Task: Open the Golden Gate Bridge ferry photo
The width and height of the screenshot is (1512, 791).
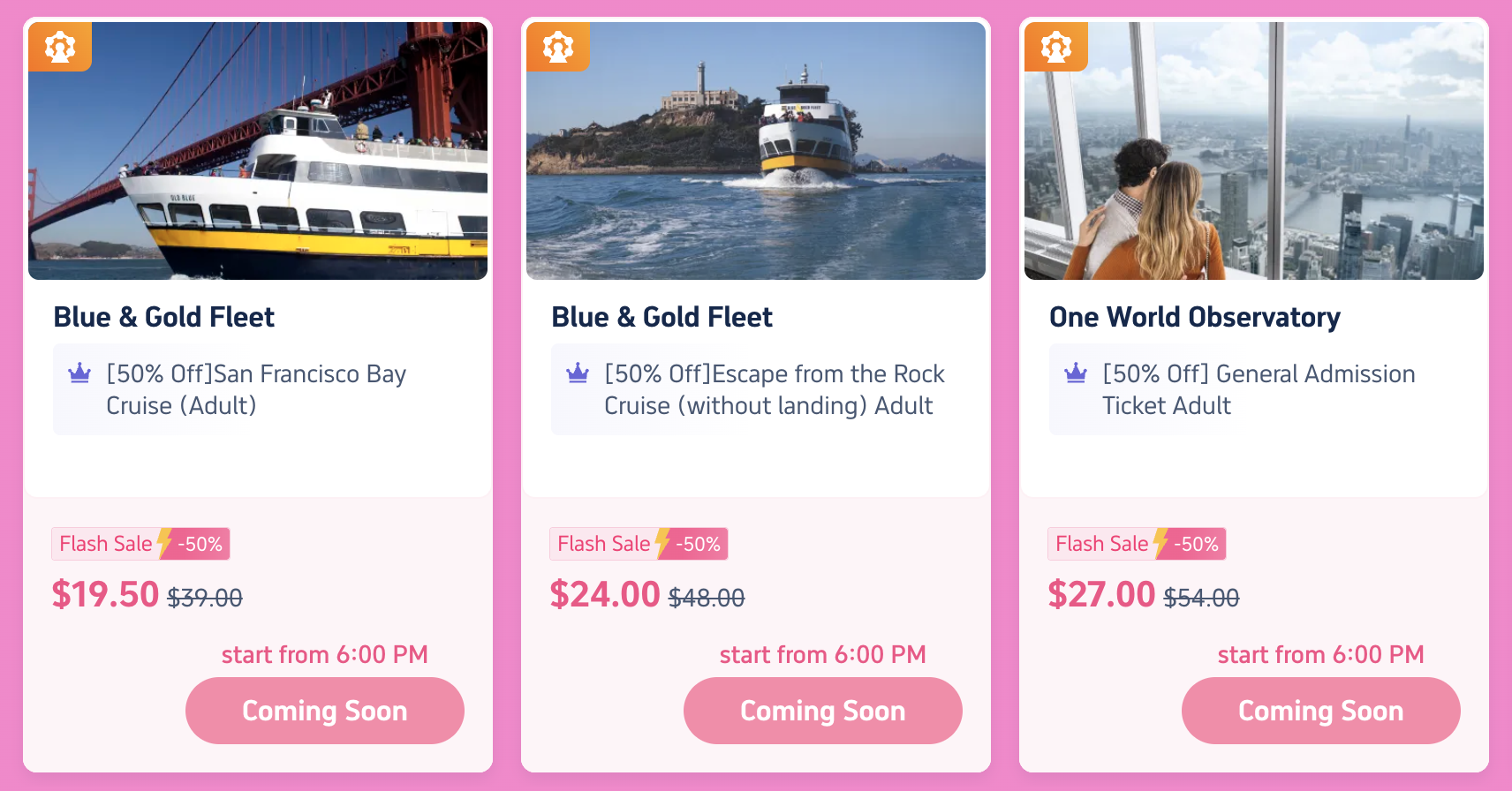Action: click(258, 151)
